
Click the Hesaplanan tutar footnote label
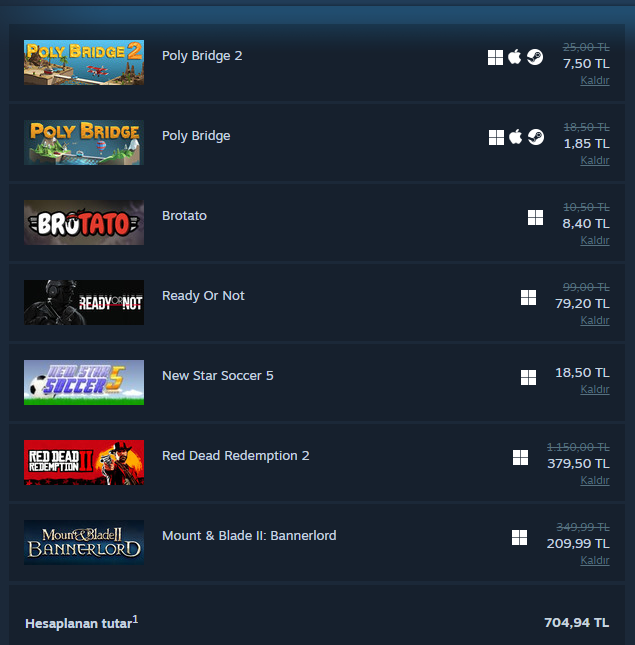coord(81,623)
